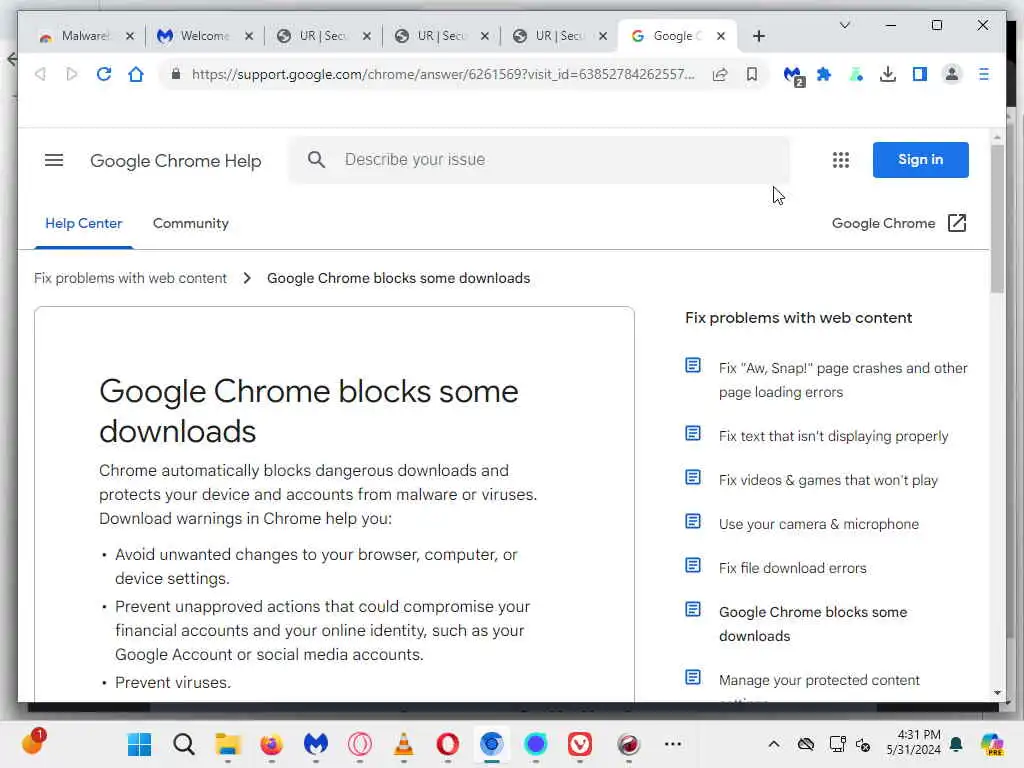Open Windows Start menu in taskbar

click(139, 744)
